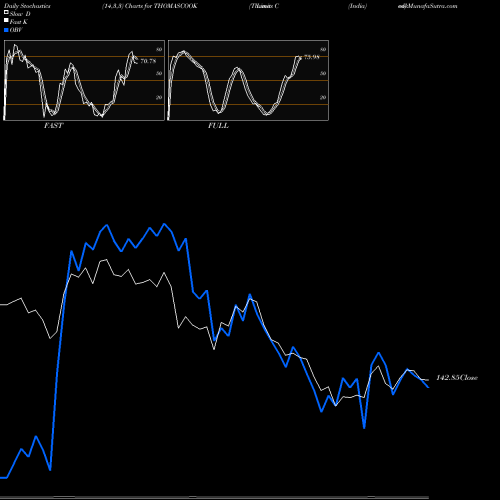Click the FAST stochastic chart panel
This screenshot has height=500, width=500.
84,80
